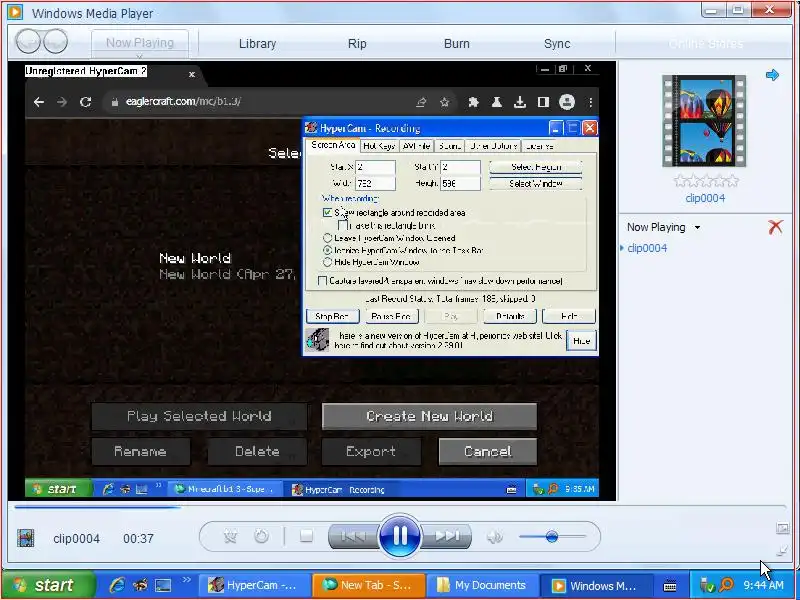Open My Documents from the taskbar

[482, 585]
